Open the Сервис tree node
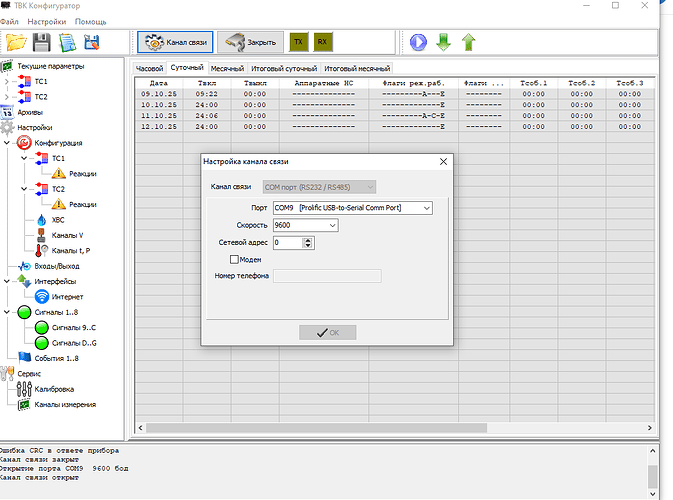This screenshot has width=673, height=500. [x=29, y=374]
